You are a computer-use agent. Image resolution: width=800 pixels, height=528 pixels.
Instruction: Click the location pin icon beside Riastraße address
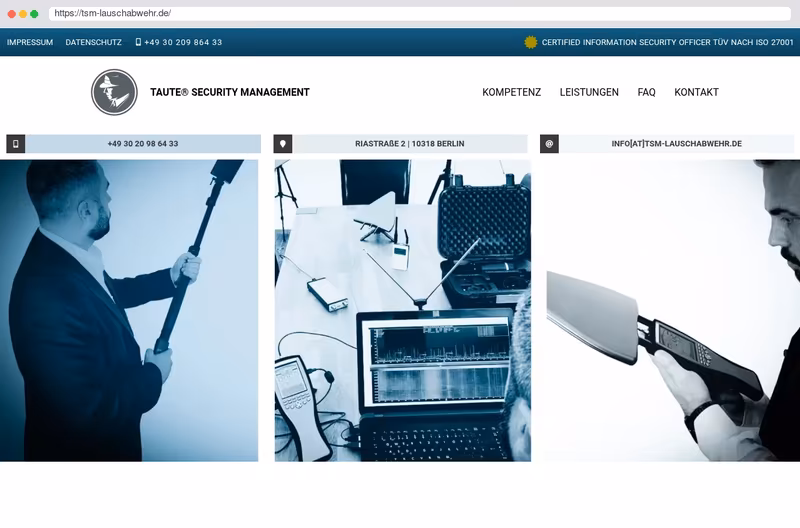[283, 144]
